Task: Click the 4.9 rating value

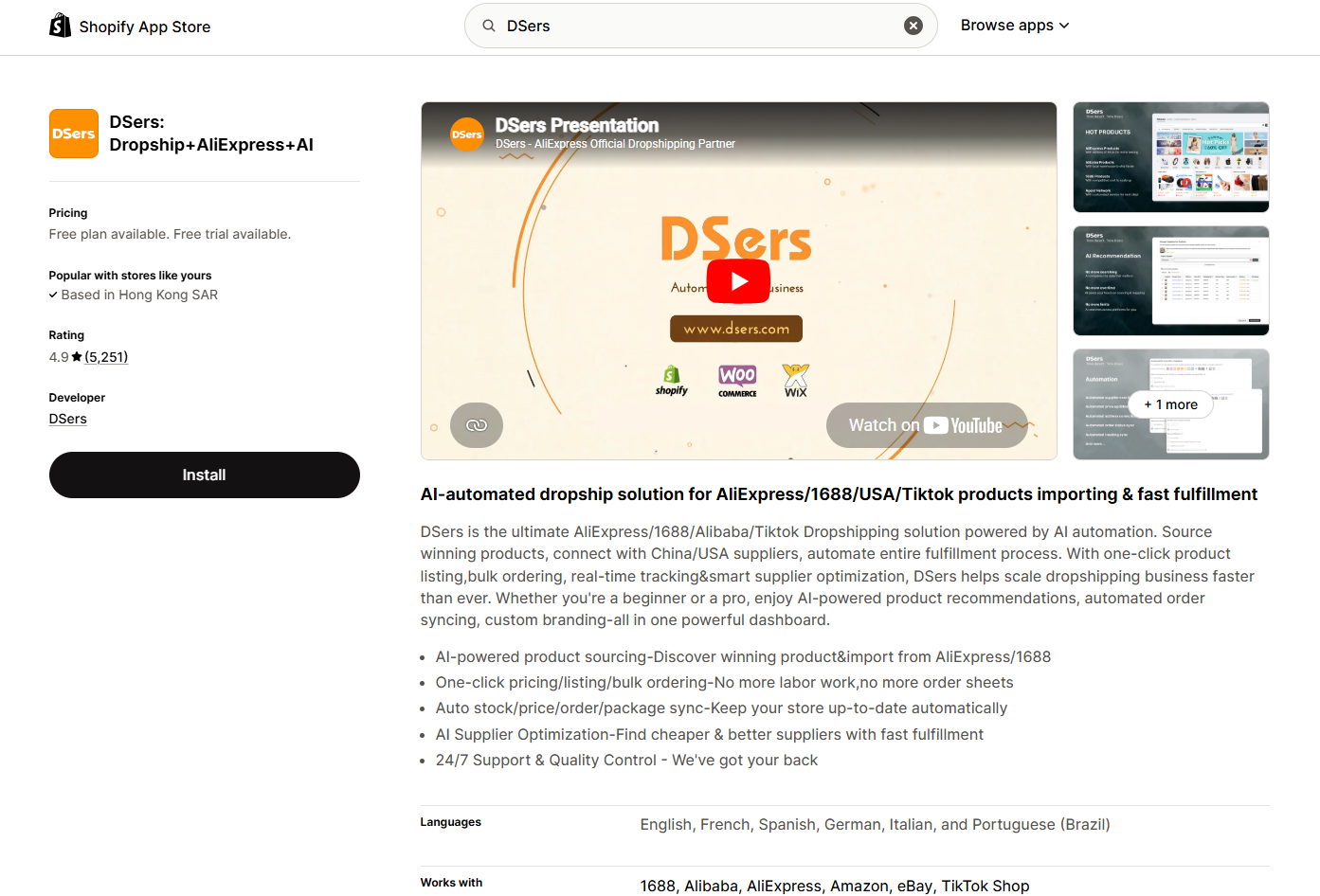Action: pos(59,357)
